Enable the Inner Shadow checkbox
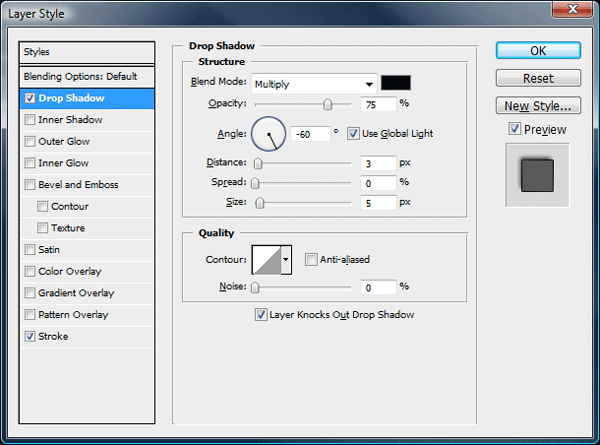 click(x=30, y=120)
